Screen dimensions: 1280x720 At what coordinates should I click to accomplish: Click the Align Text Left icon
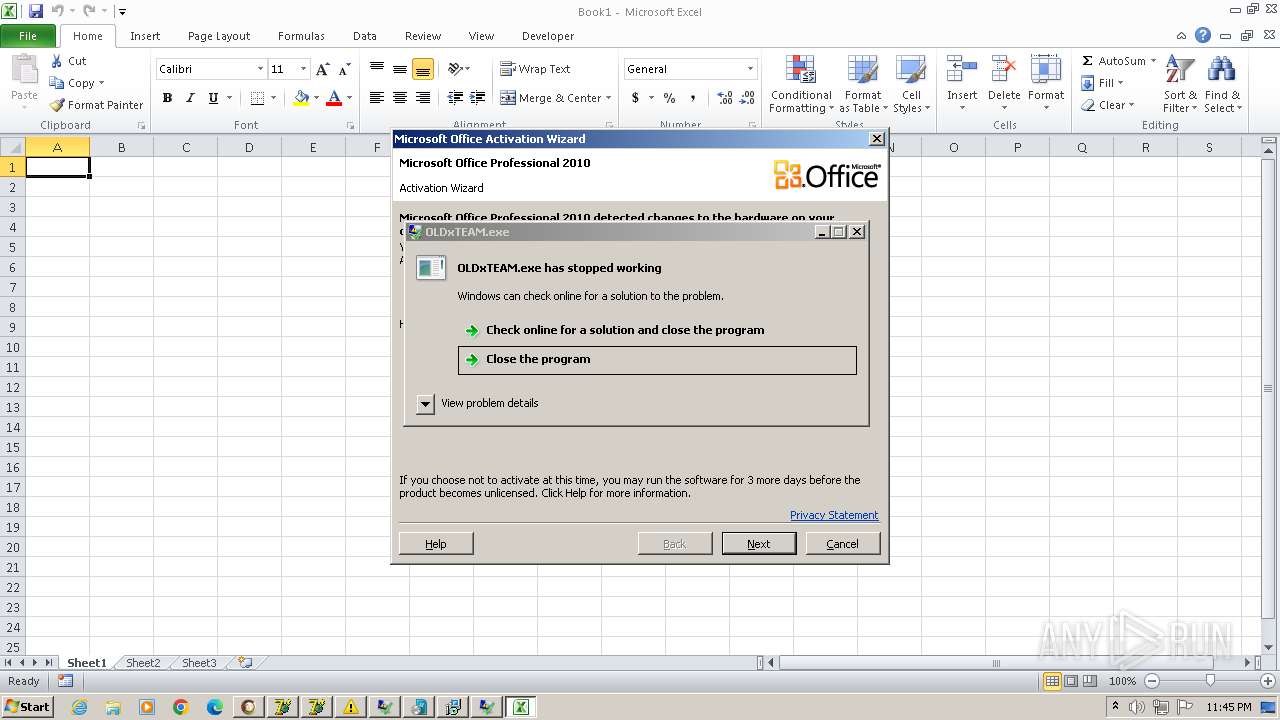point(377,98)
